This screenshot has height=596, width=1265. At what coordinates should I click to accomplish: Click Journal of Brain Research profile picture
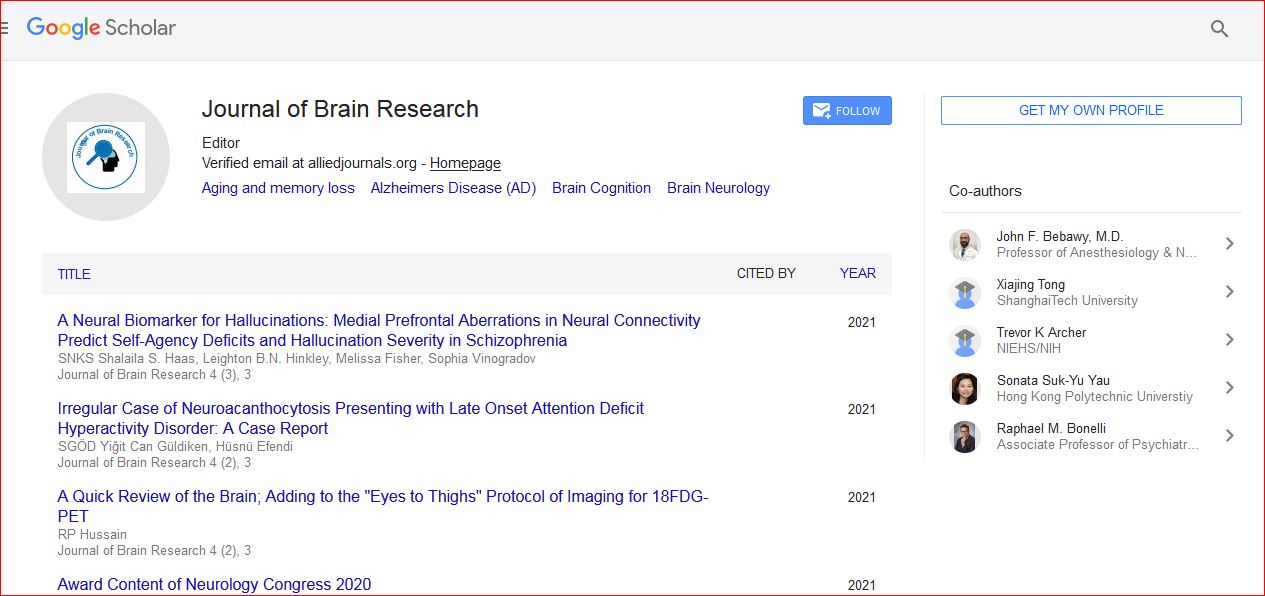pyautogui.click(x=106, y=157)
